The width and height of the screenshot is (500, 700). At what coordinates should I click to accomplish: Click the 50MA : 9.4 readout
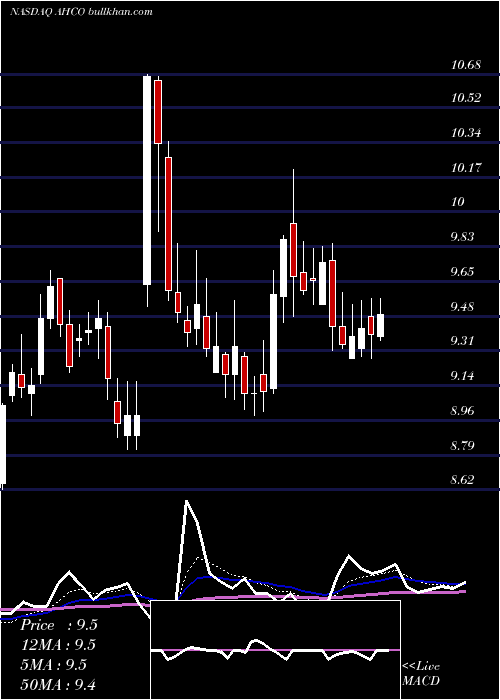click(58, 684)
